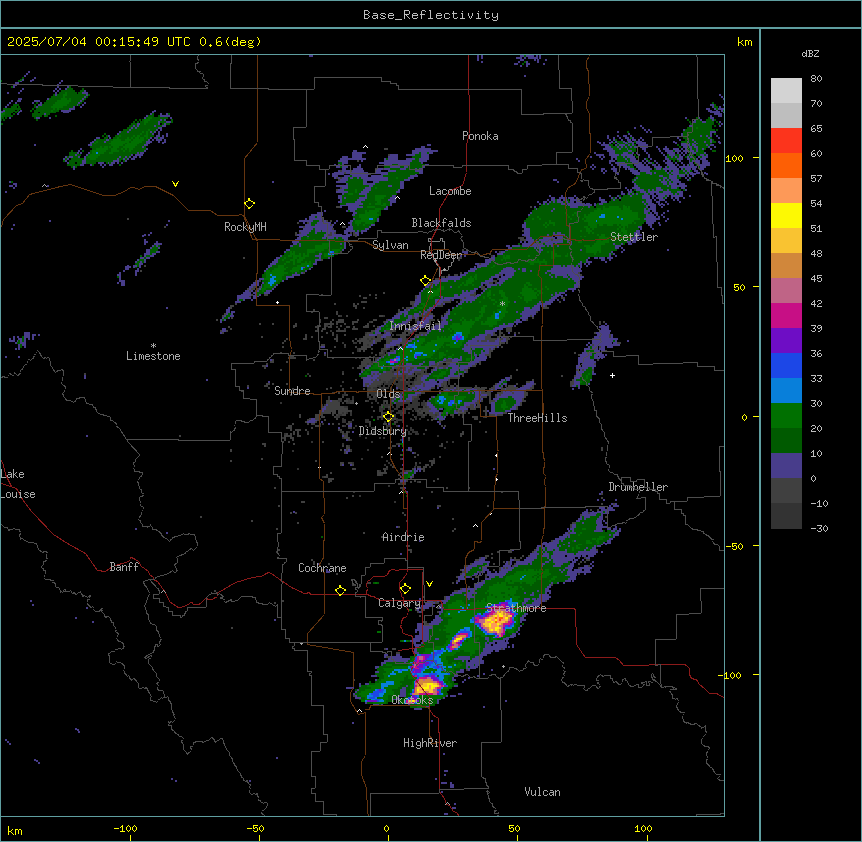Select the Innisfail label
The width and height of the screenshot is (862, 842).
(x=415, y=326)
